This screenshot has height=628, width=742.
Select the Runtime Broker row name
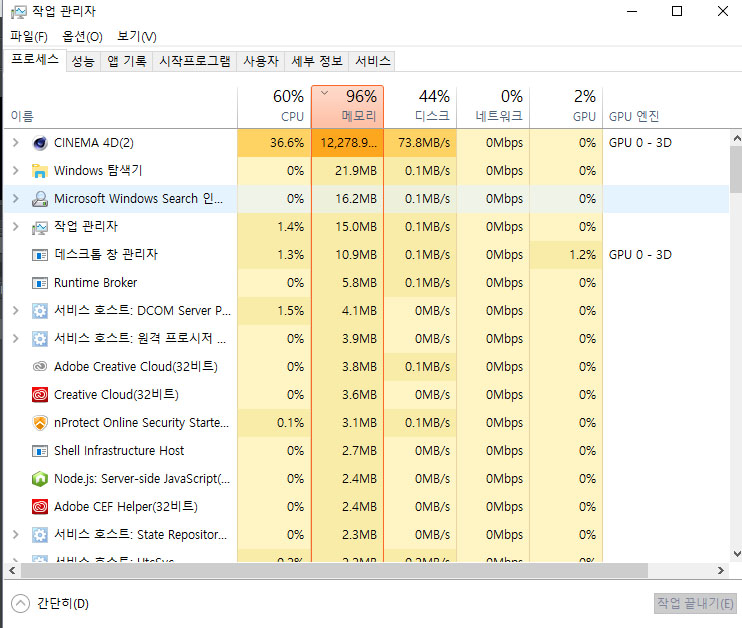(96, 283)
